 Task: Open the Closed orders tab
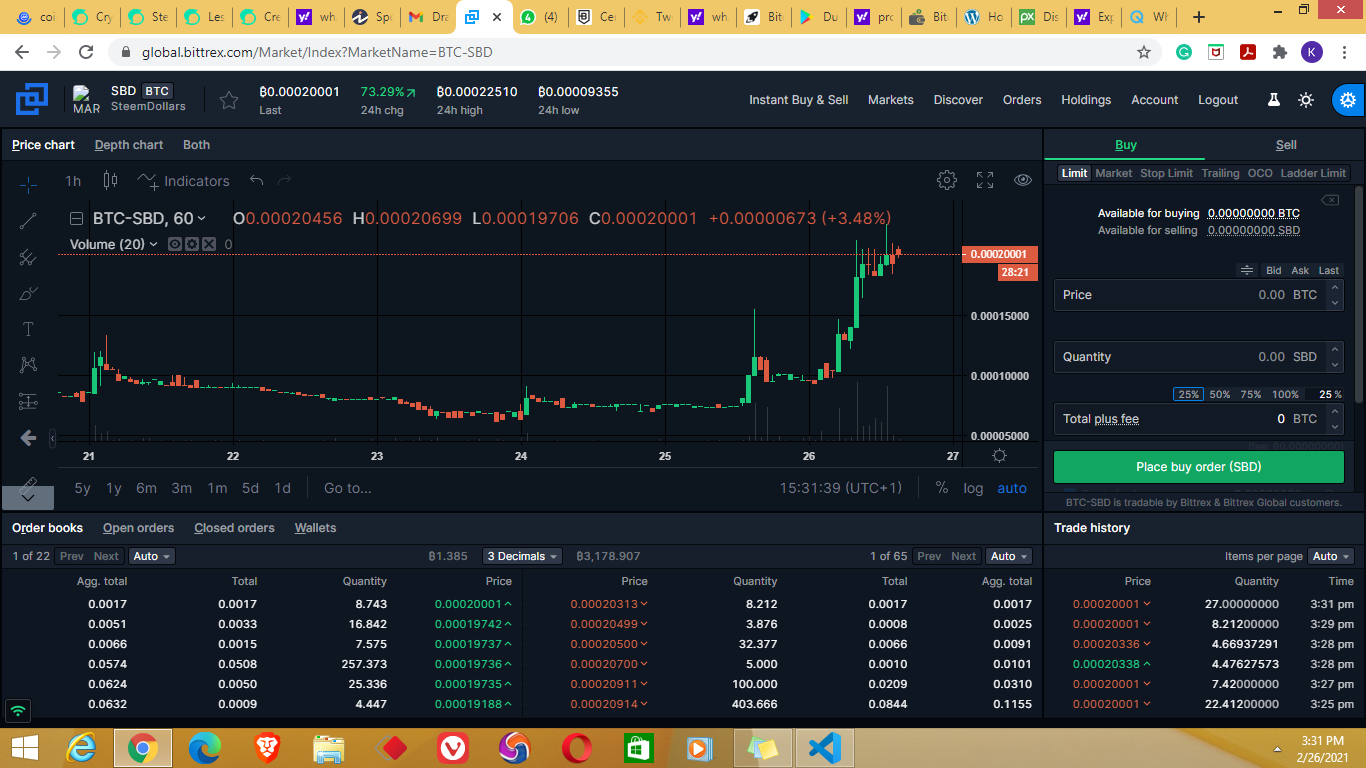[x=234, y=528]
